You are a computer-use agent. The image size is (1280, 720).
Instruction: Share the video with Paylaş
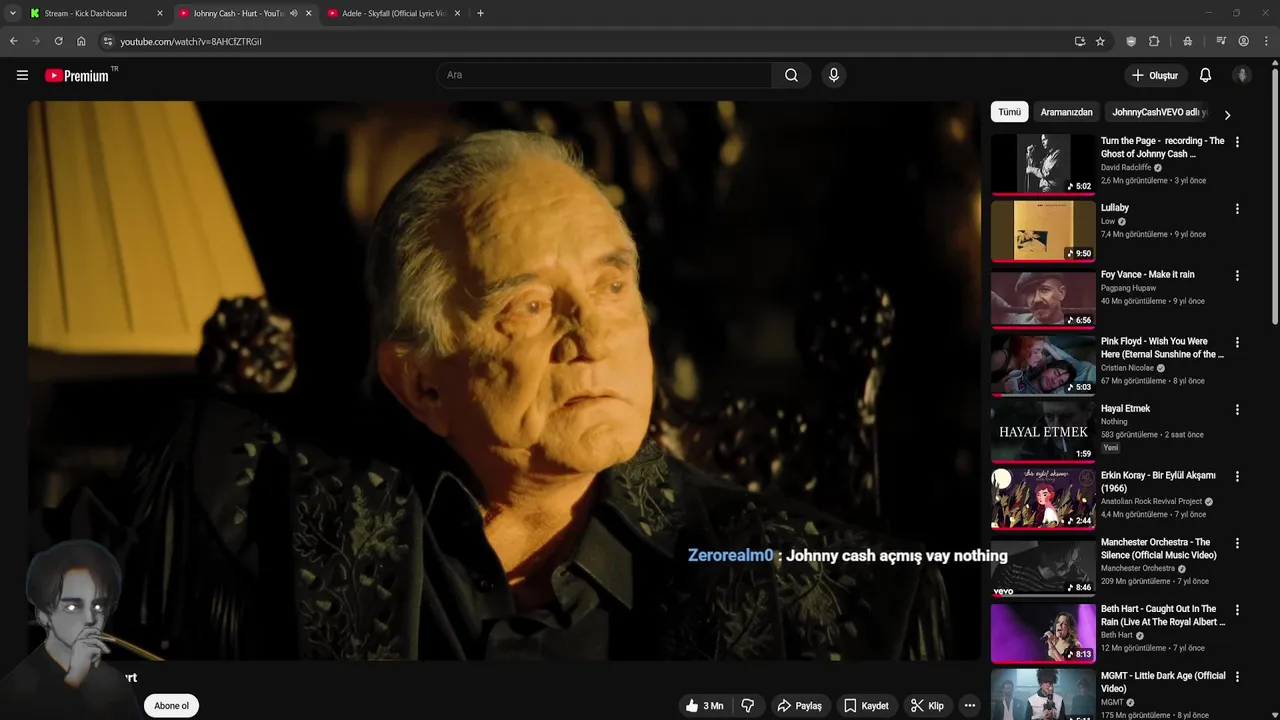(799, 705)
